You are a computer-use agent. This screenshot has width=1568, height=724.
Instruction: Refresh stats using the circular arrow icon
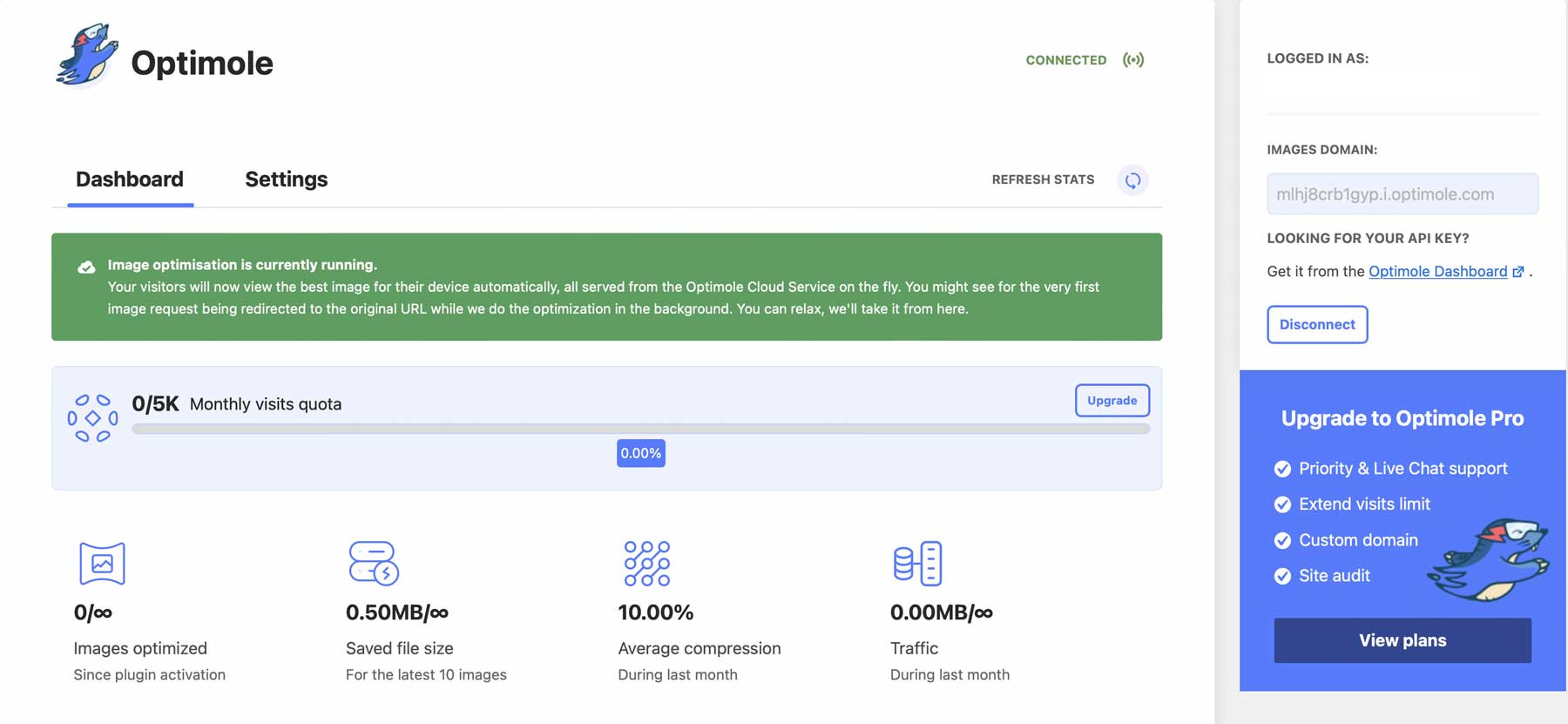click(1132, 180)
